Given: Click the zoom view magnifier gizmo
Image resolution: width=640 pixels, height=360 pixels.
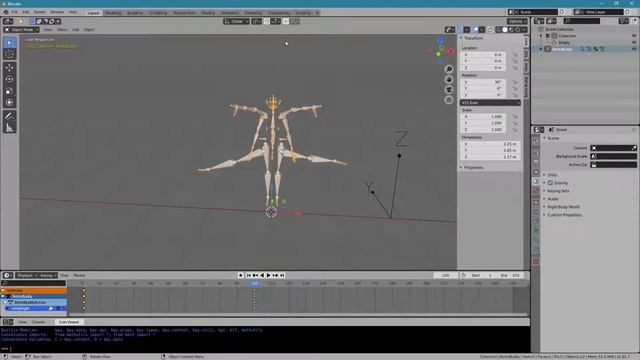Looking at the screenshot, I should pyautogui.click(x=449, y=69).
